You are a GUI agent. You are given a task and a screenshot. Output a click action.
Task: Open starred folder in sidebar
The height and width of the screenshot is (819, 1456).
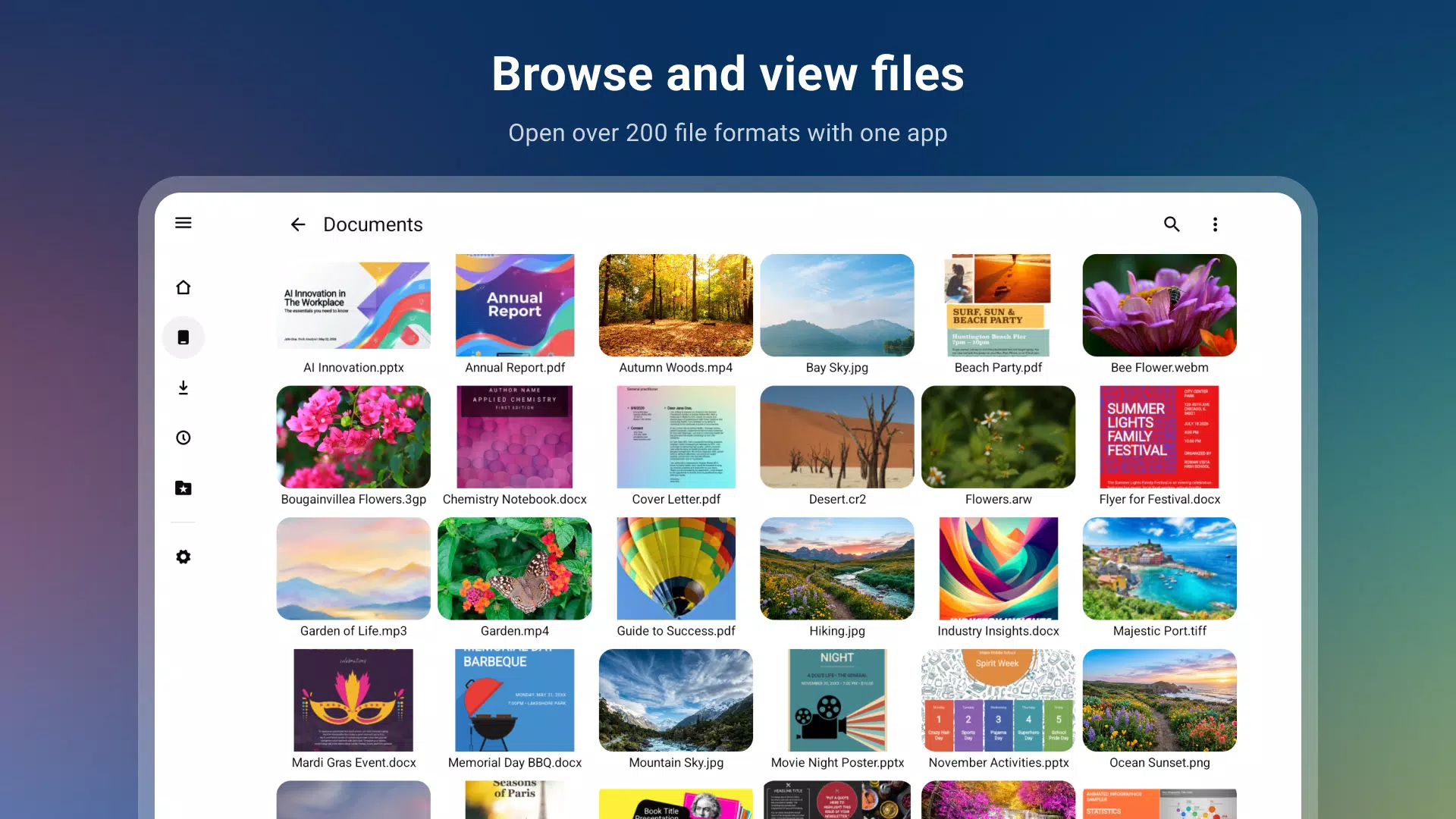pos(184,488)
